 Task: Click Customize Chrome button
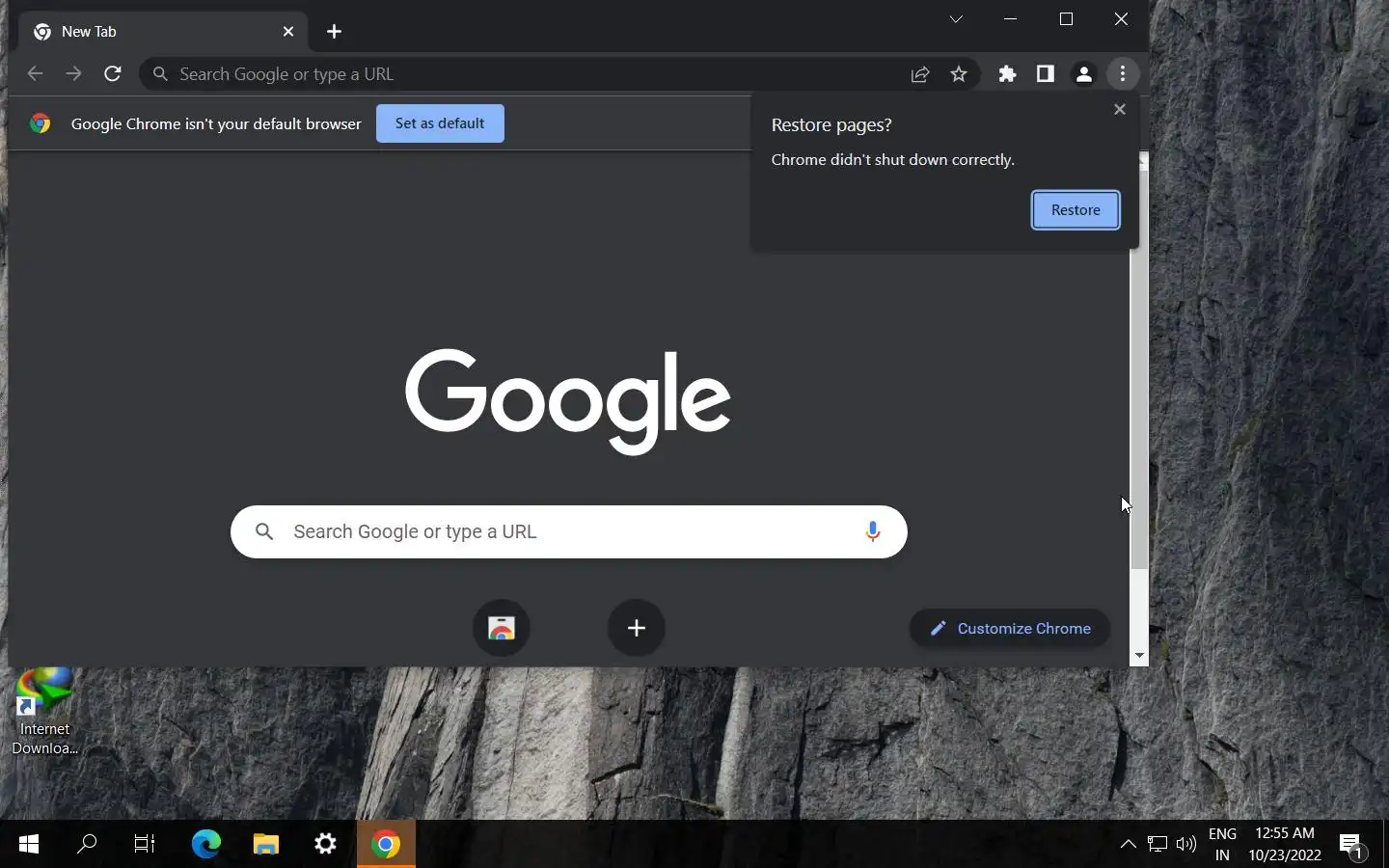(1010, 629)
